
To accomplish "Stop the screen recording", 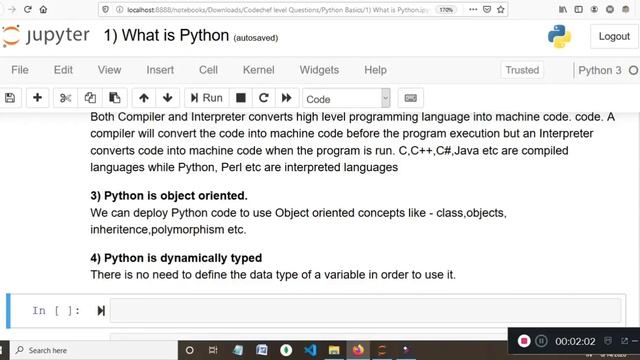I will pyautogui.click(x=524, y=341).
